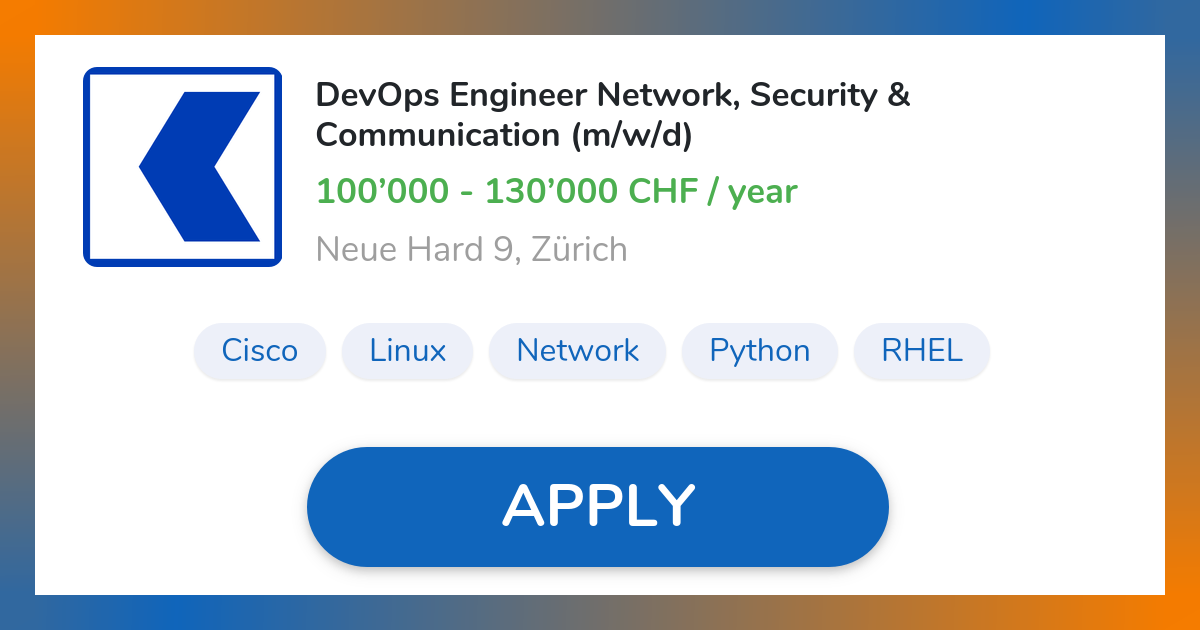This screenshot has width=1200, height=630.
Task: Click the word Communication in the job title
Action: coord(439,135)
